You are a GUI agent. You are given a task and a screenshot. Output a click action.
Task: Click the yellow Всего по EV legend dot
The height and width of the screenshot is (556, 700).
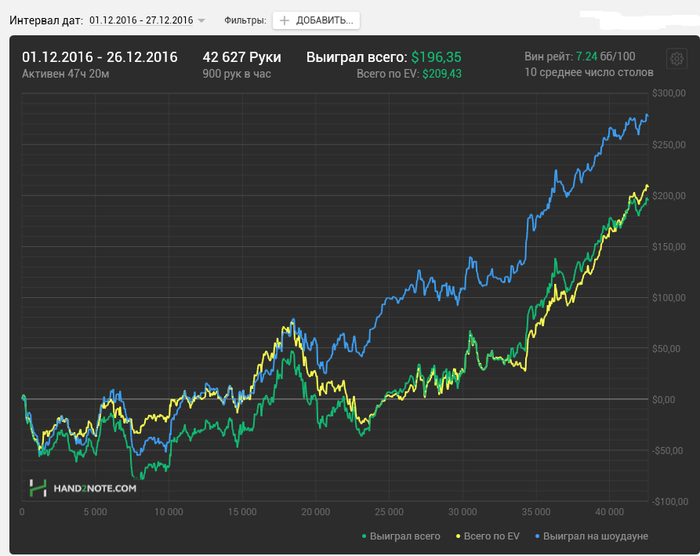pyautogui.click(x=458, y=536)
